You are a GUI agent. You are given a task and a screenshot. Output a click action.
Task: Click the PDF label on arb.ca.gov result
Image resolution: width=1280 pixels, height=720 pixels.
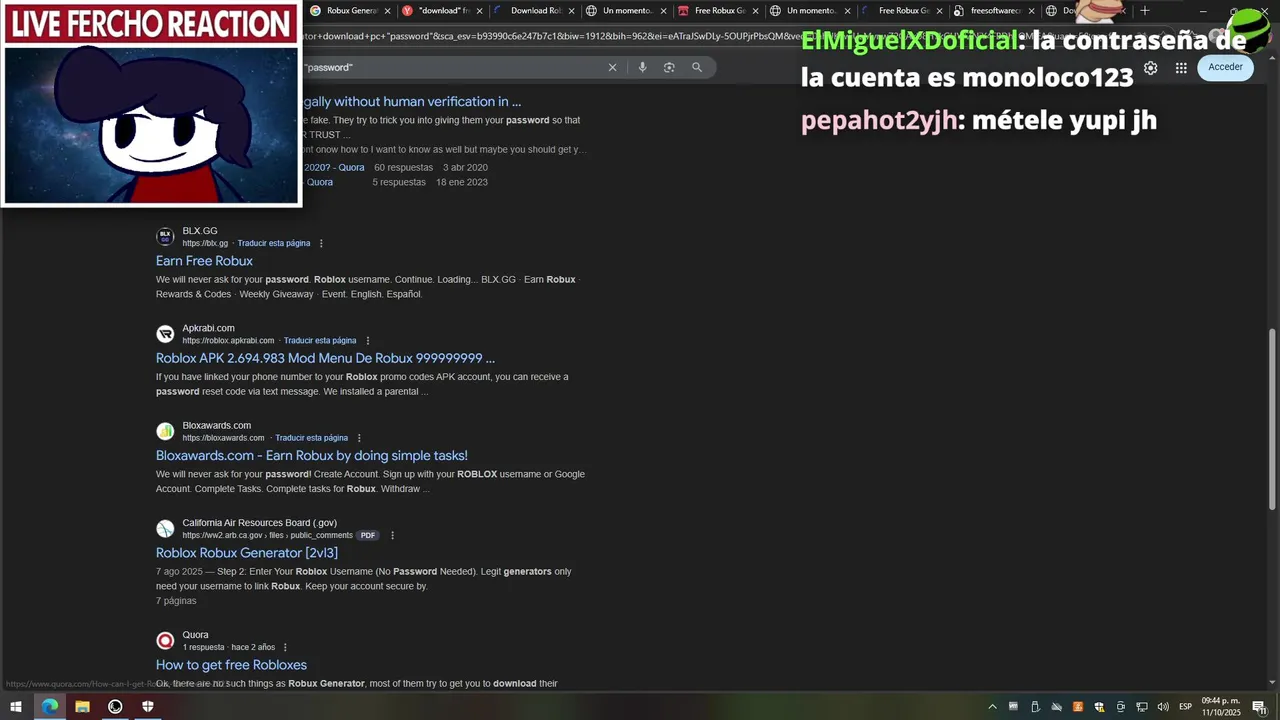pyautogui.click(x=368, y=535)
